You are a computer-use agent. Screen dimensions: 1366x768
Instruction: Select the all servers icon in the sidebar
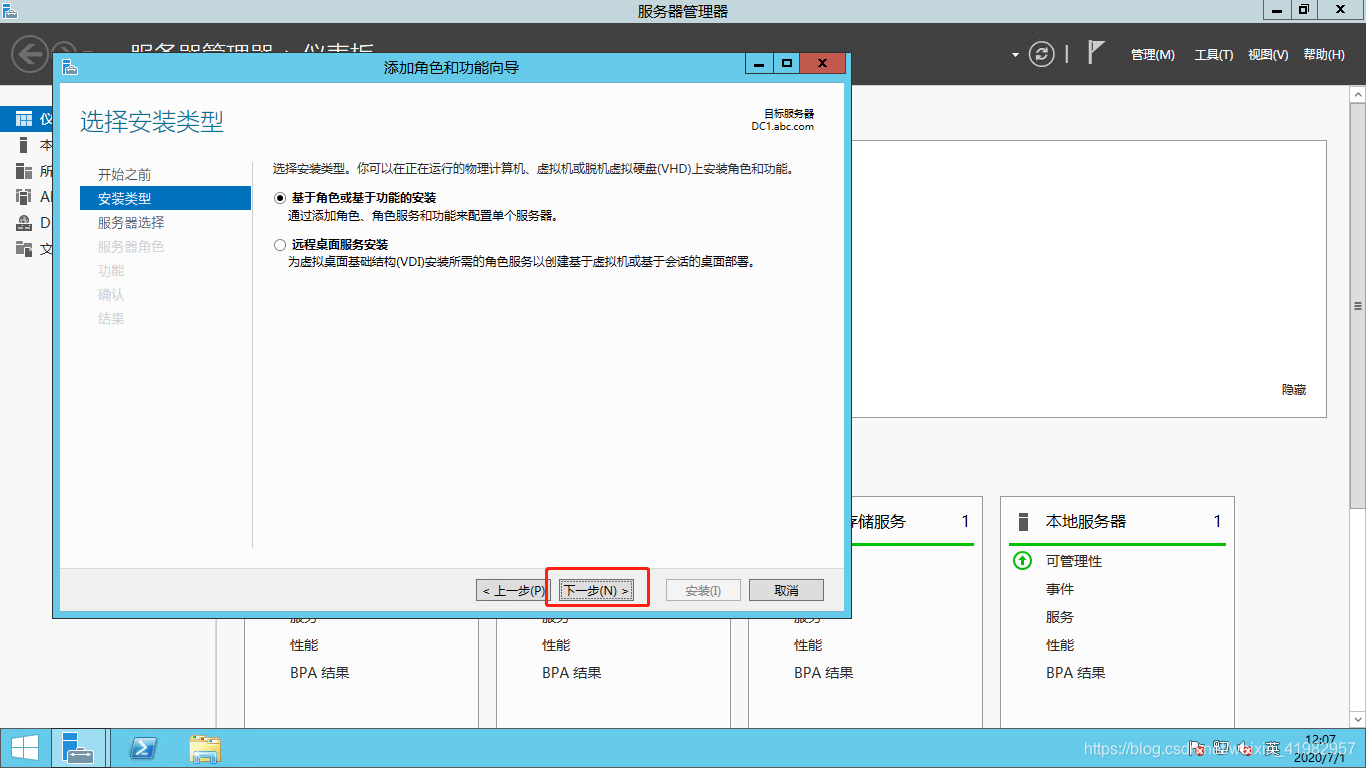point(24,171)
